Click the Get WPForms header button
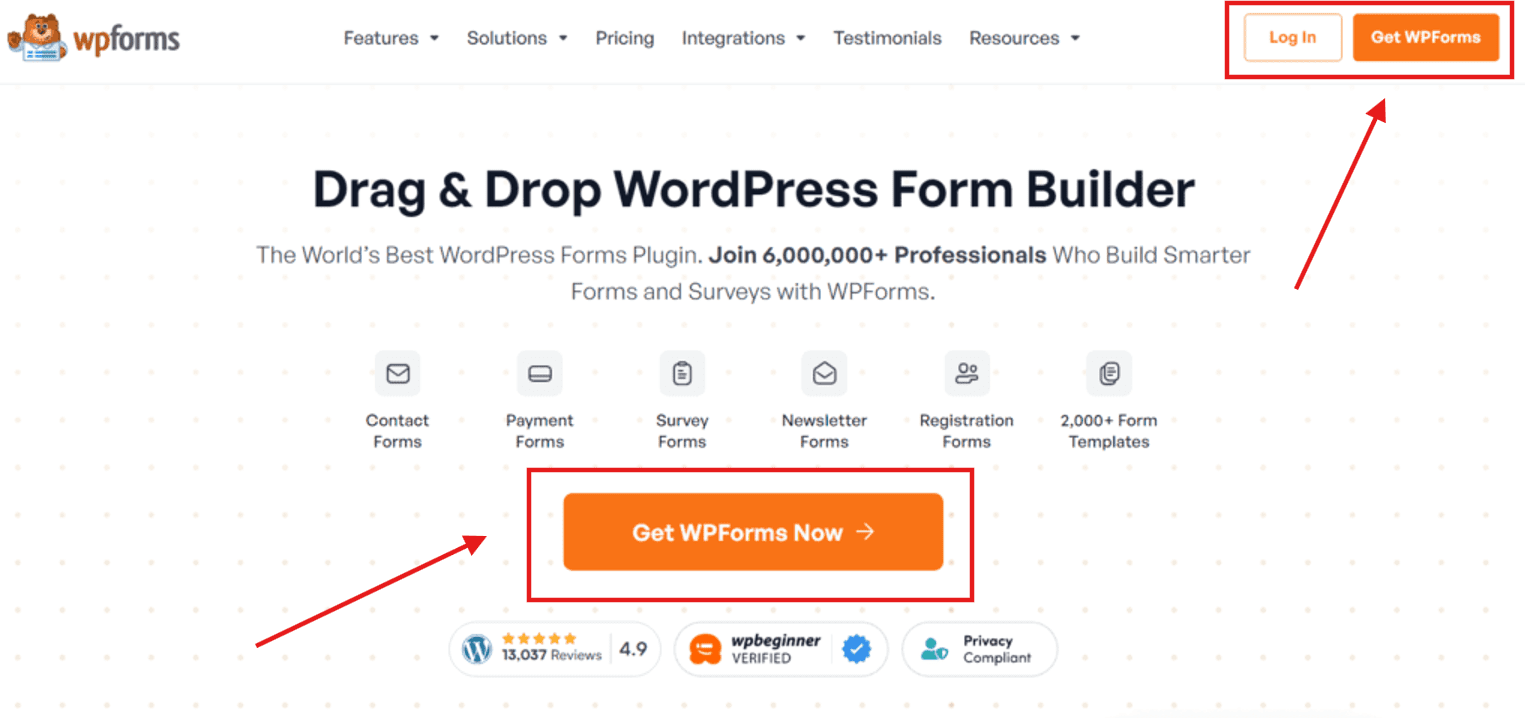The width and height of the screenshot is (1525, 718). click(x=1426, y=38)
